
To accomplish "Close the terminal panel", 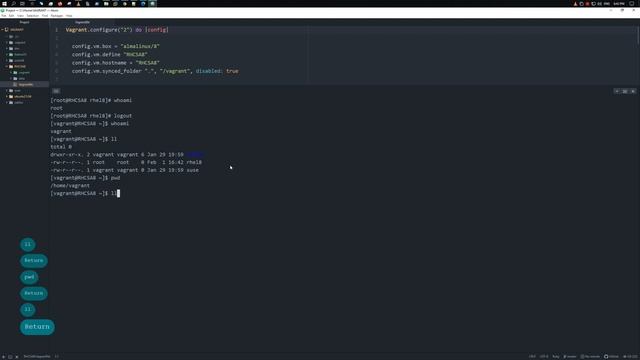I will point(633,91).
